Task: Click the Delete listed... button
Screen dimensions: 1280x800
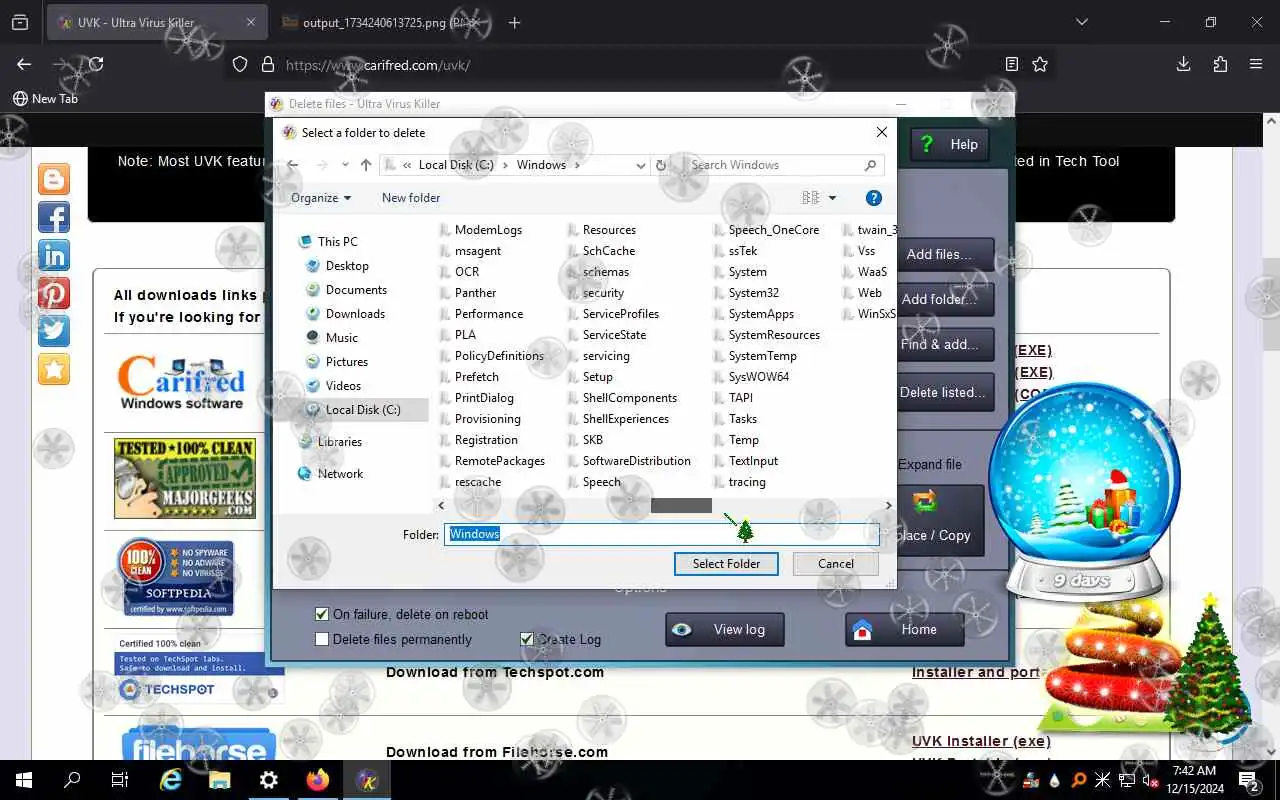Action: point(946,392)
